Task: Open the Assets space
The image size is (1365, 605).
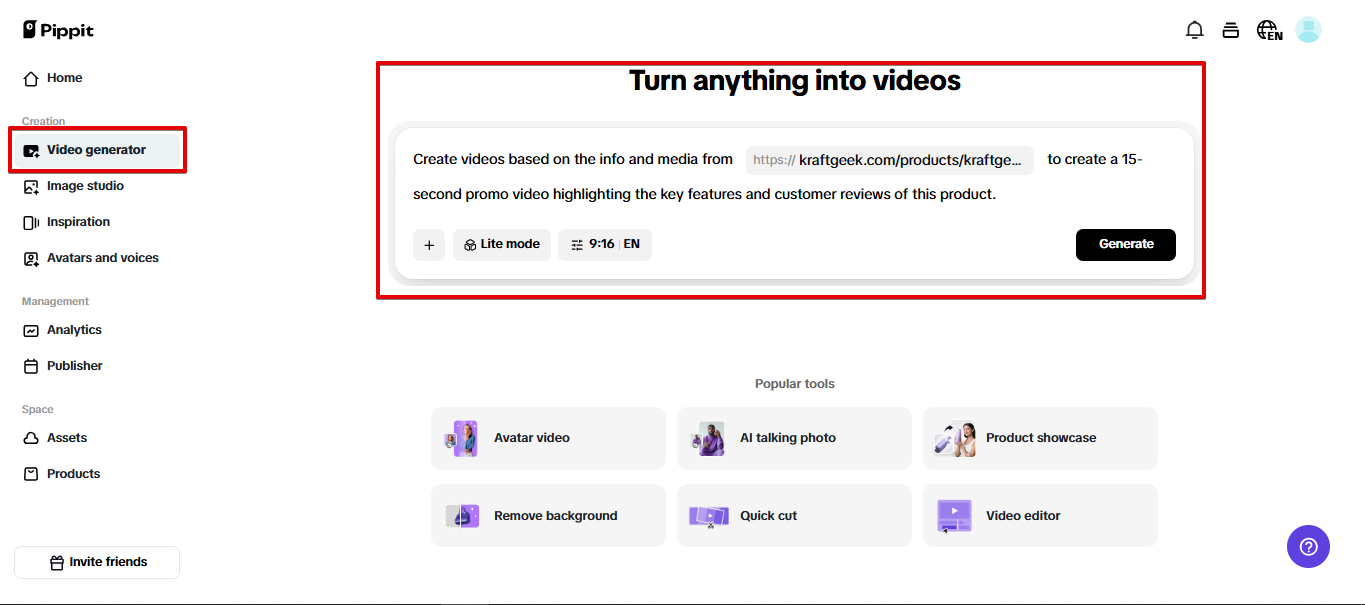Action: click(66, 437)
